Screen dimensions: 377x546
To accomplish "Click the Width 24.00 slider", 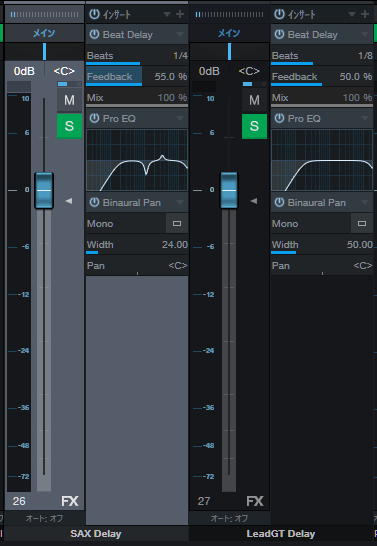I will pos(137,245).
